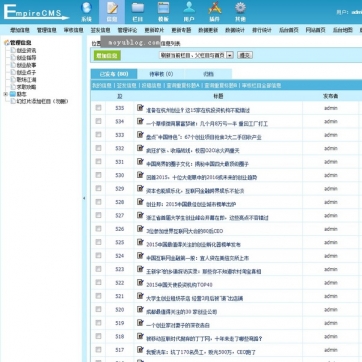Click the green 增加信息 button
The image size is (362, 362).
point(107,56)
